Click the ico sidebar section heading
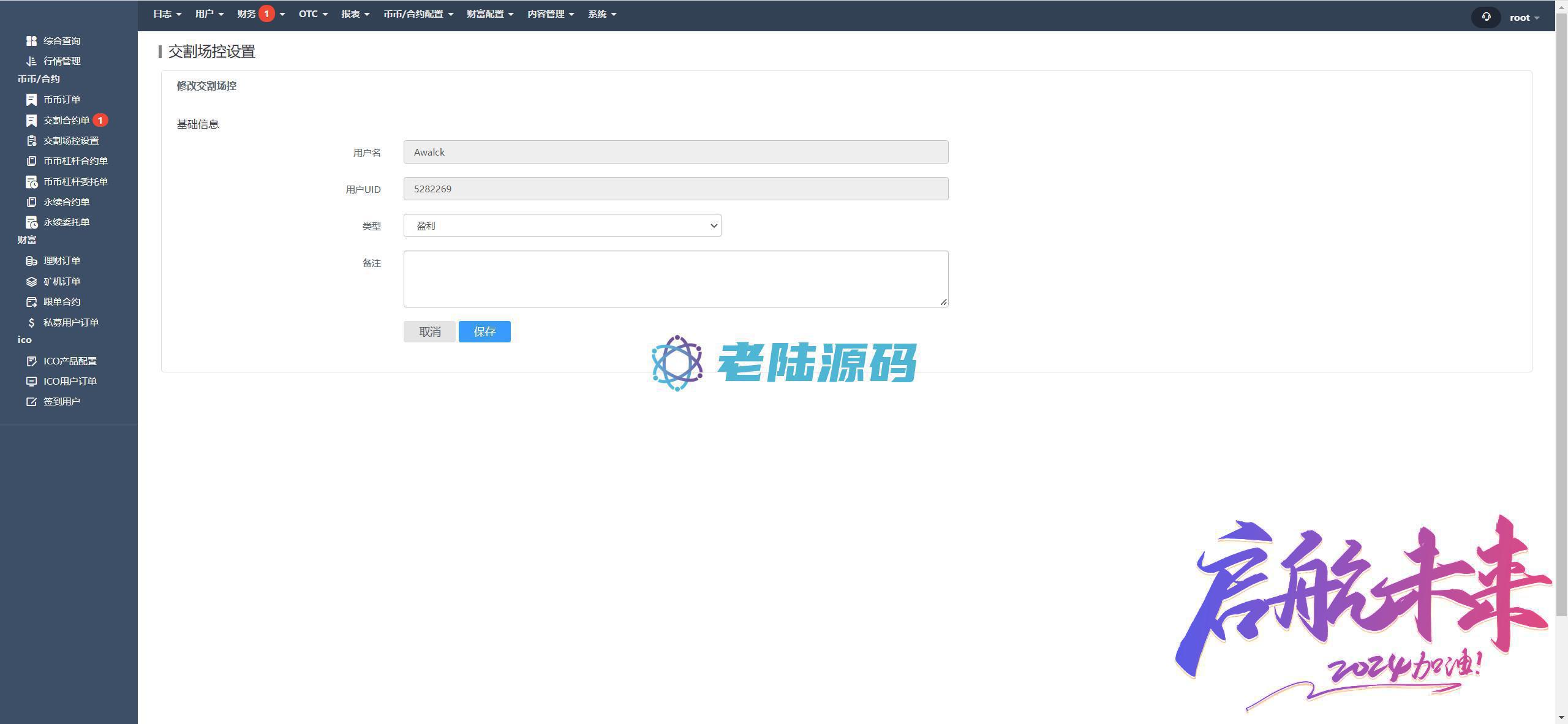1568x724 pixels. pos(24,339)
